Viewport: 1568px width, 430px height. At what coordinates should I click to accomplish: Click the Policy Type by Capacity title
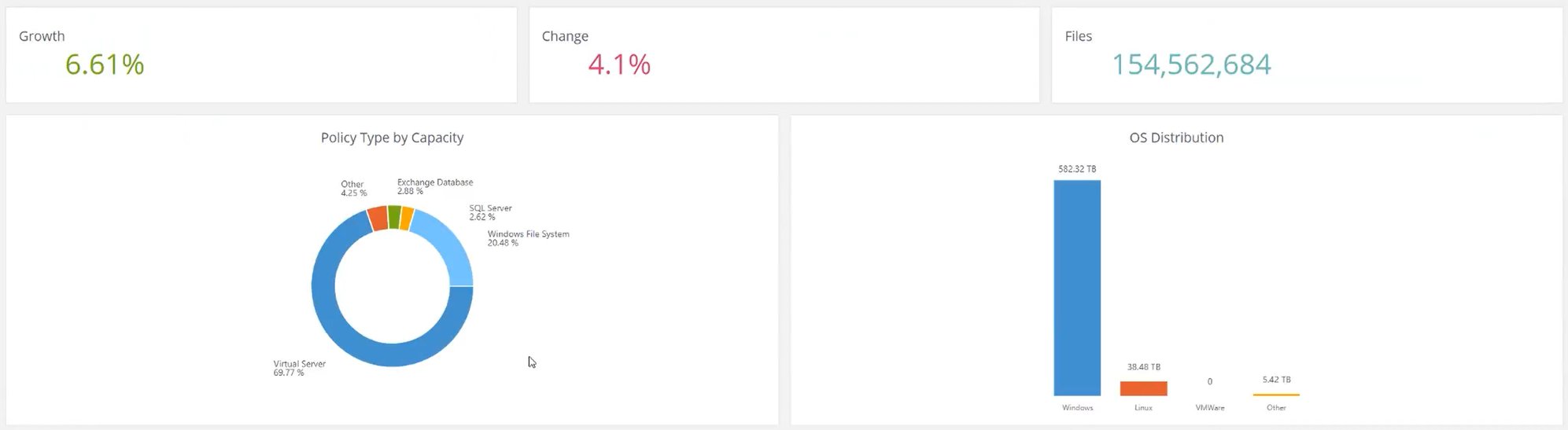click(x=392, y=138)
